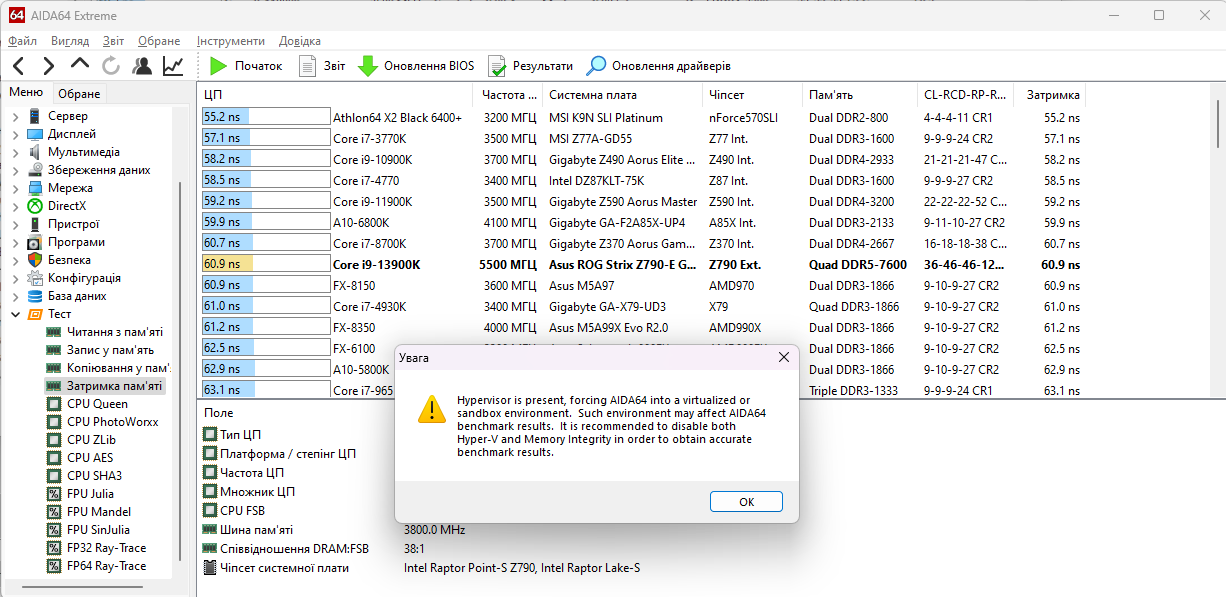Image resolution: width=1226 pixels, height=597 pixels.
Task: Sort by the Затримка column header
Action: pyautogui.click(x=1050, y=95)
